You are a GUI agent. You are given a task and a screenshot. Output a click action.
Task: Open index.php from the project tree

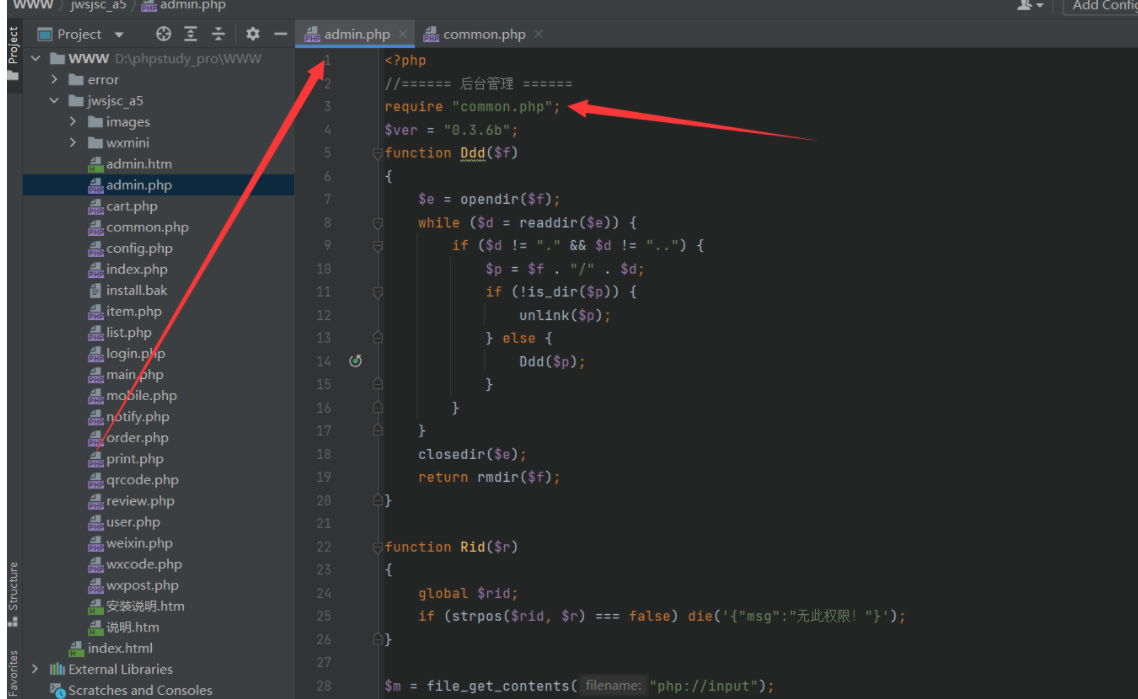click(128, 269)
